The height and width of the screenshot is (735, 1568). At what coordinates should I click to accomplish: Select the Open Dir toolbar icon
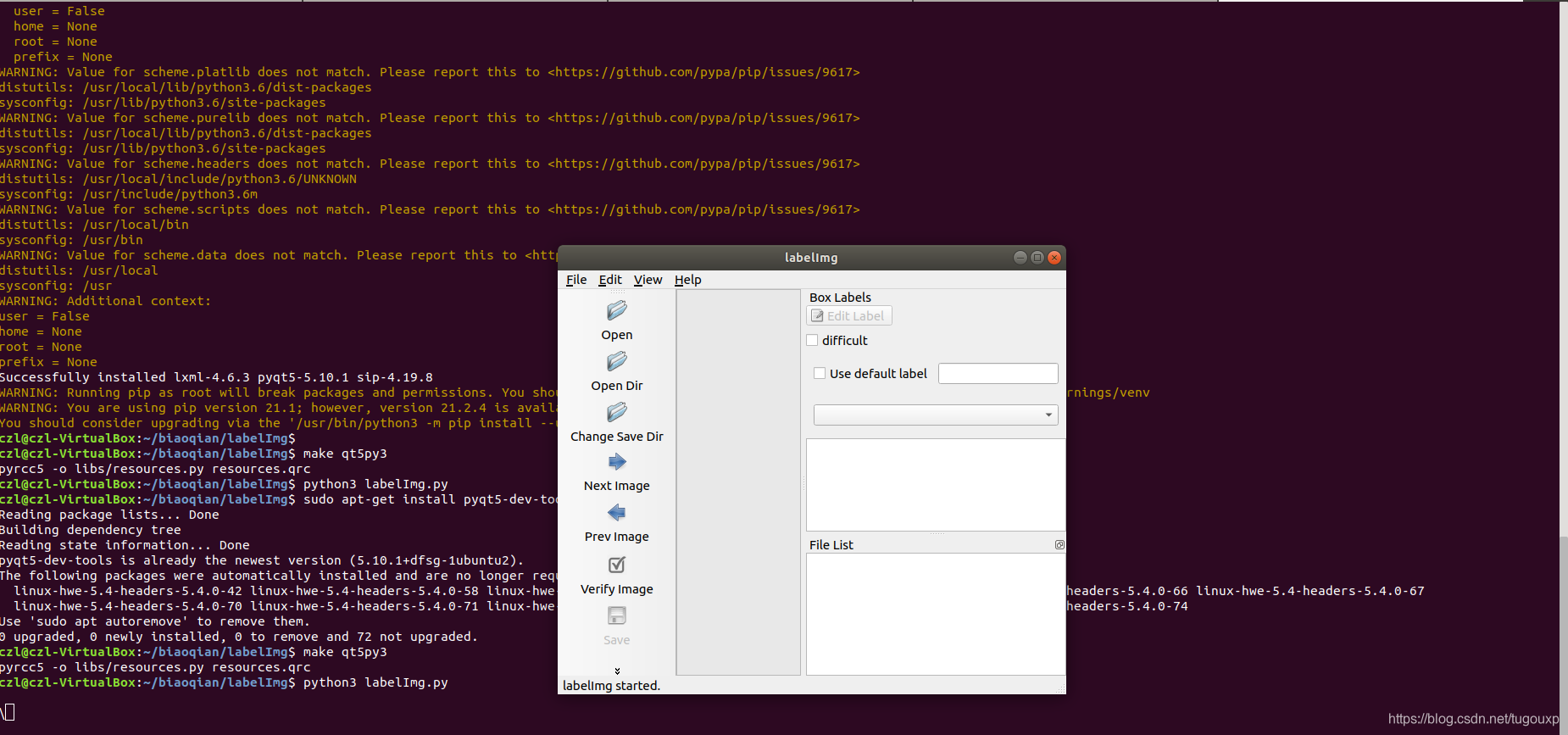617,362
